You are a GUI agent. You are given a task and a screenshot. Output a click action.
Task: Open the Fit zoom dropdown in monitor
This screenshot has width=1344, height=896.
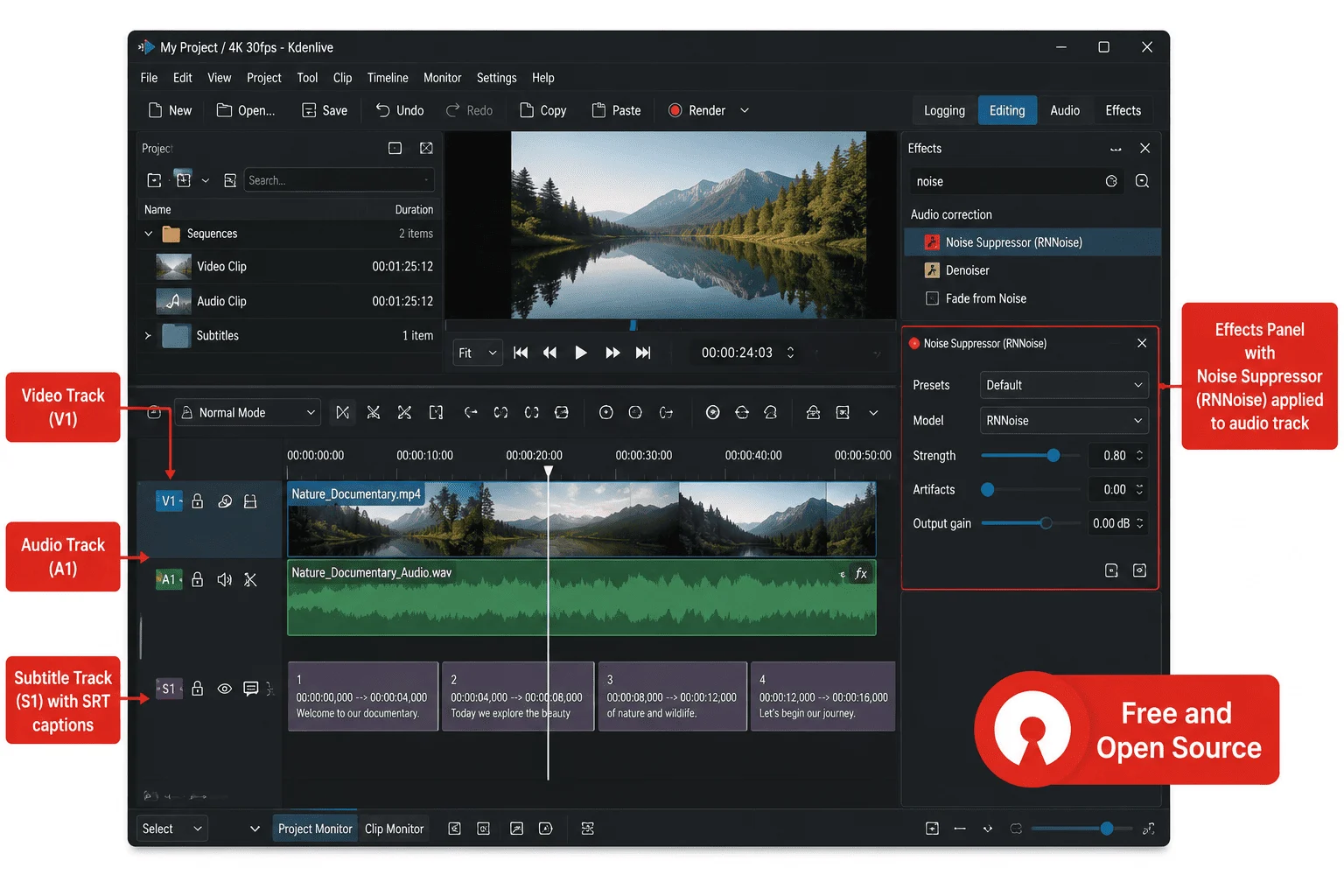pos(478,353)
